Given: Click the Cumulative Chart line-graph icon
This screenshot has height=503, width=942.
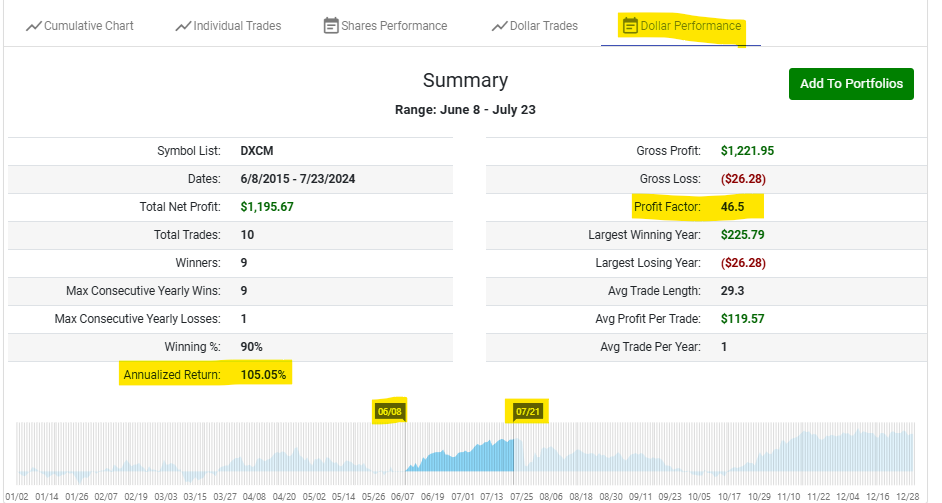Looking at the screenshot, I should (34, 26).
